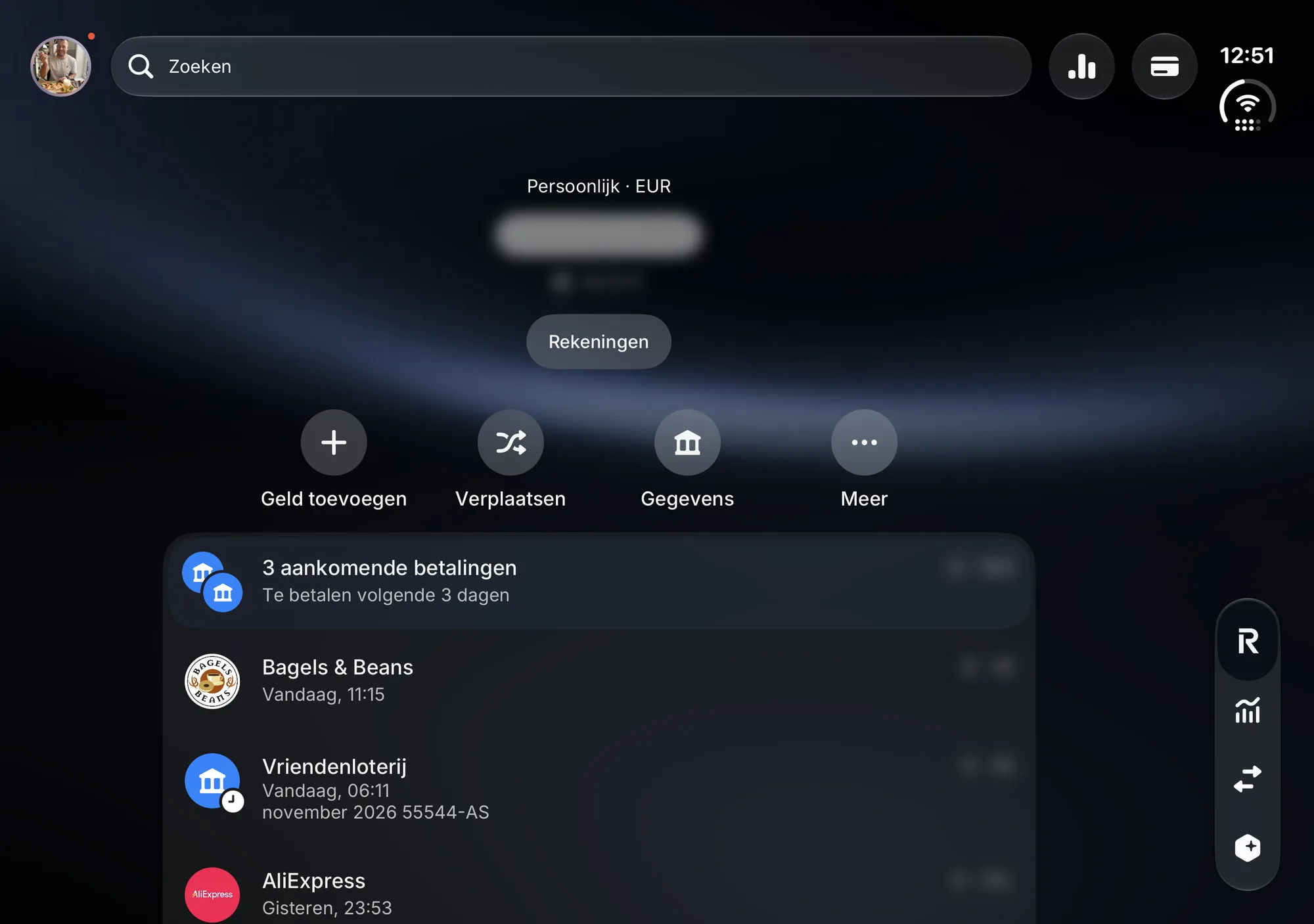This screenshot has width=1314, height=924.
Task: Click the Zoeken search field
Action: click(571, 66)
